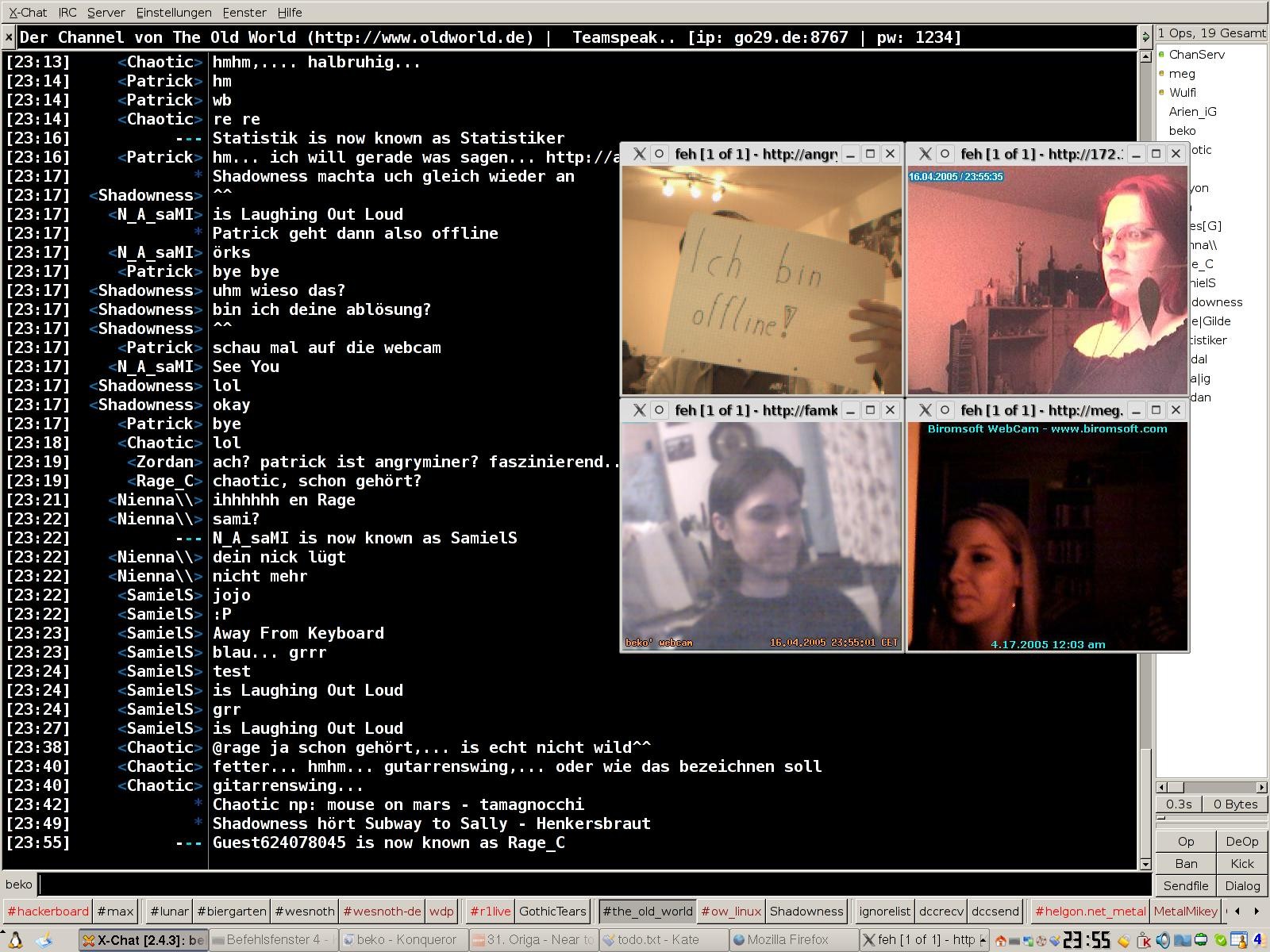Show previous channel tabs with left arrow
Viewport: 1270px width, 952px height.
(1237, 911)
